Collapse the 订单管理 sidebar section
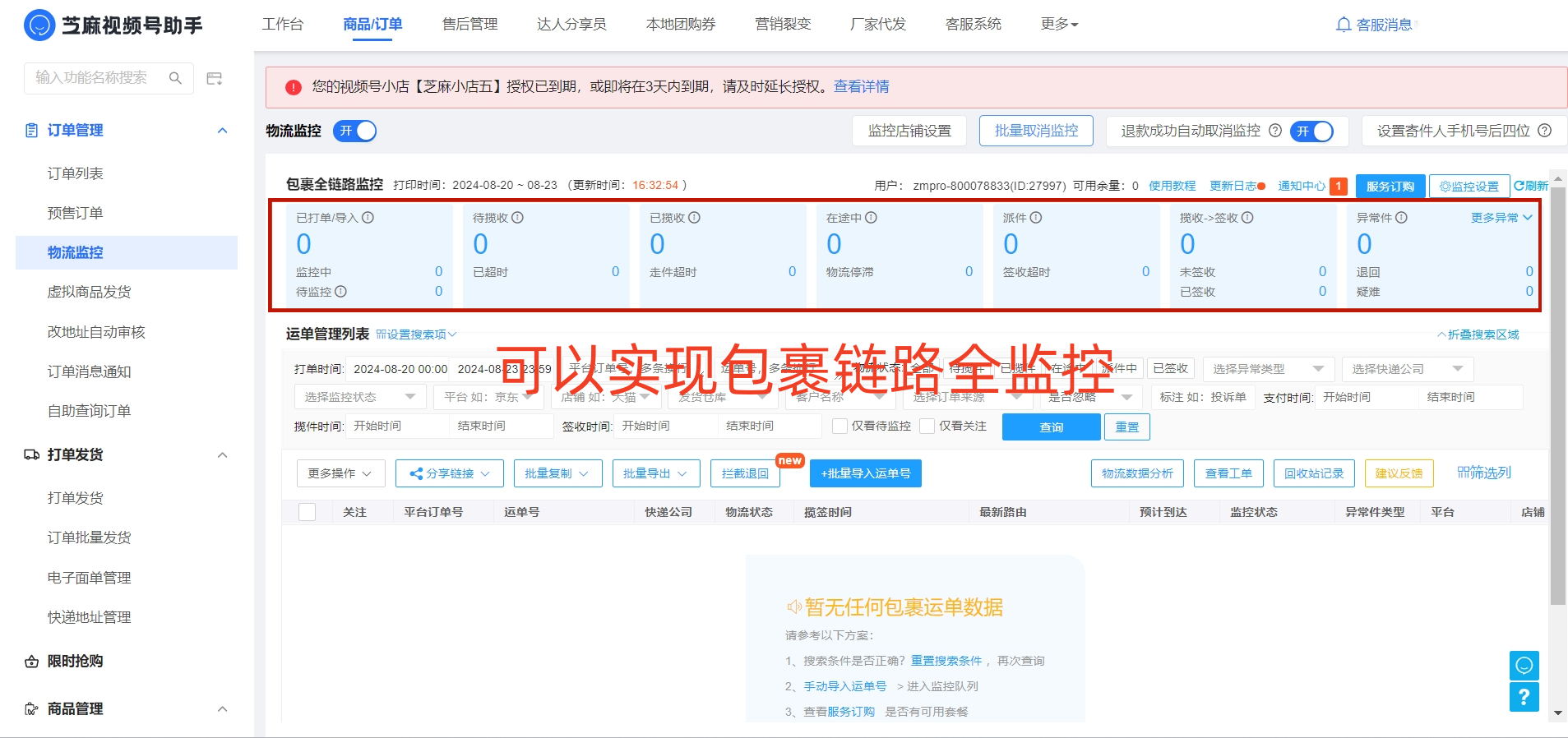The height and width of the screenshot is (738, 1568). pos(222,131)
